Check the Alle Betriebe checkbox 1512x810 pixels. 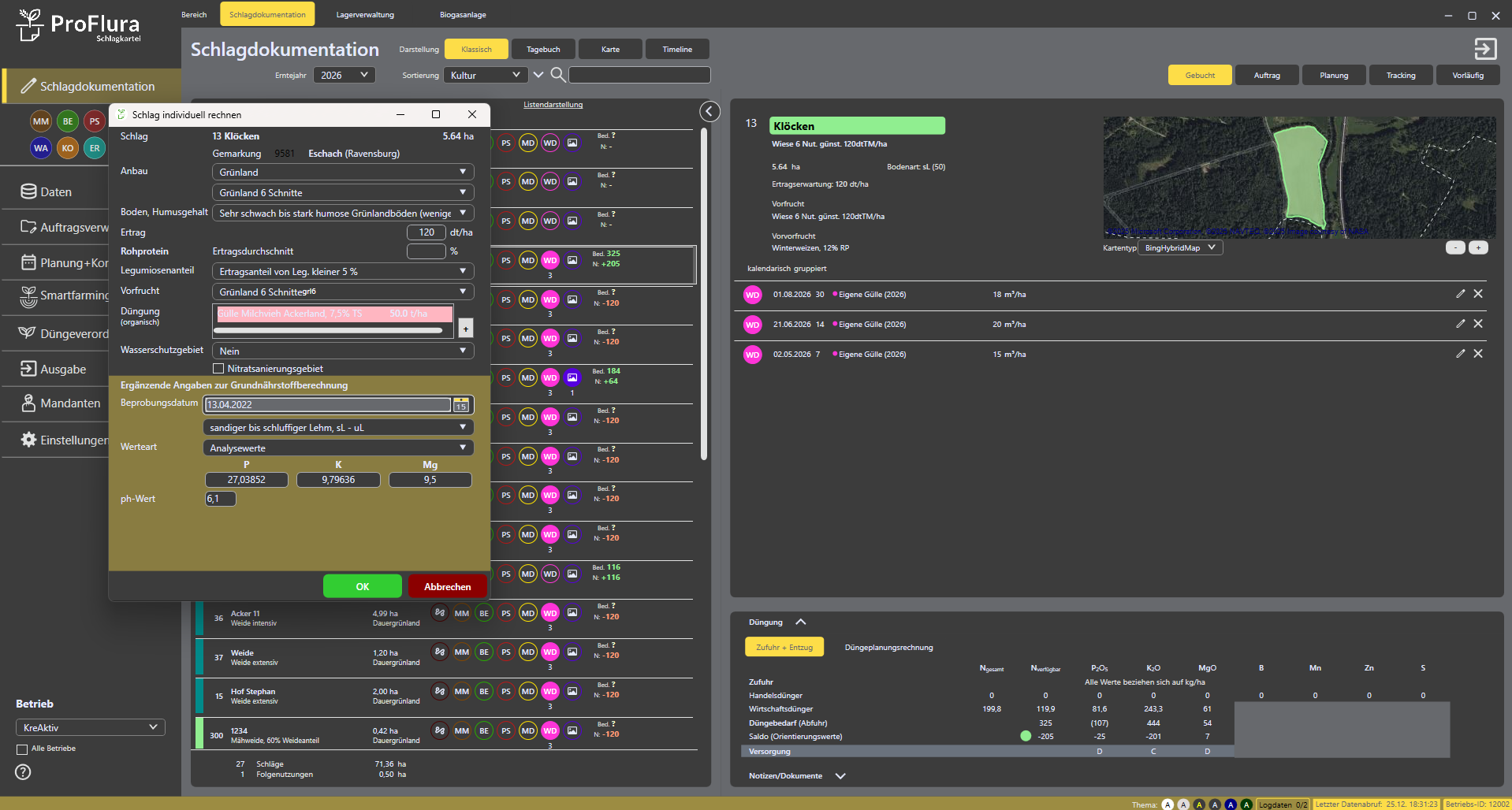22,749
